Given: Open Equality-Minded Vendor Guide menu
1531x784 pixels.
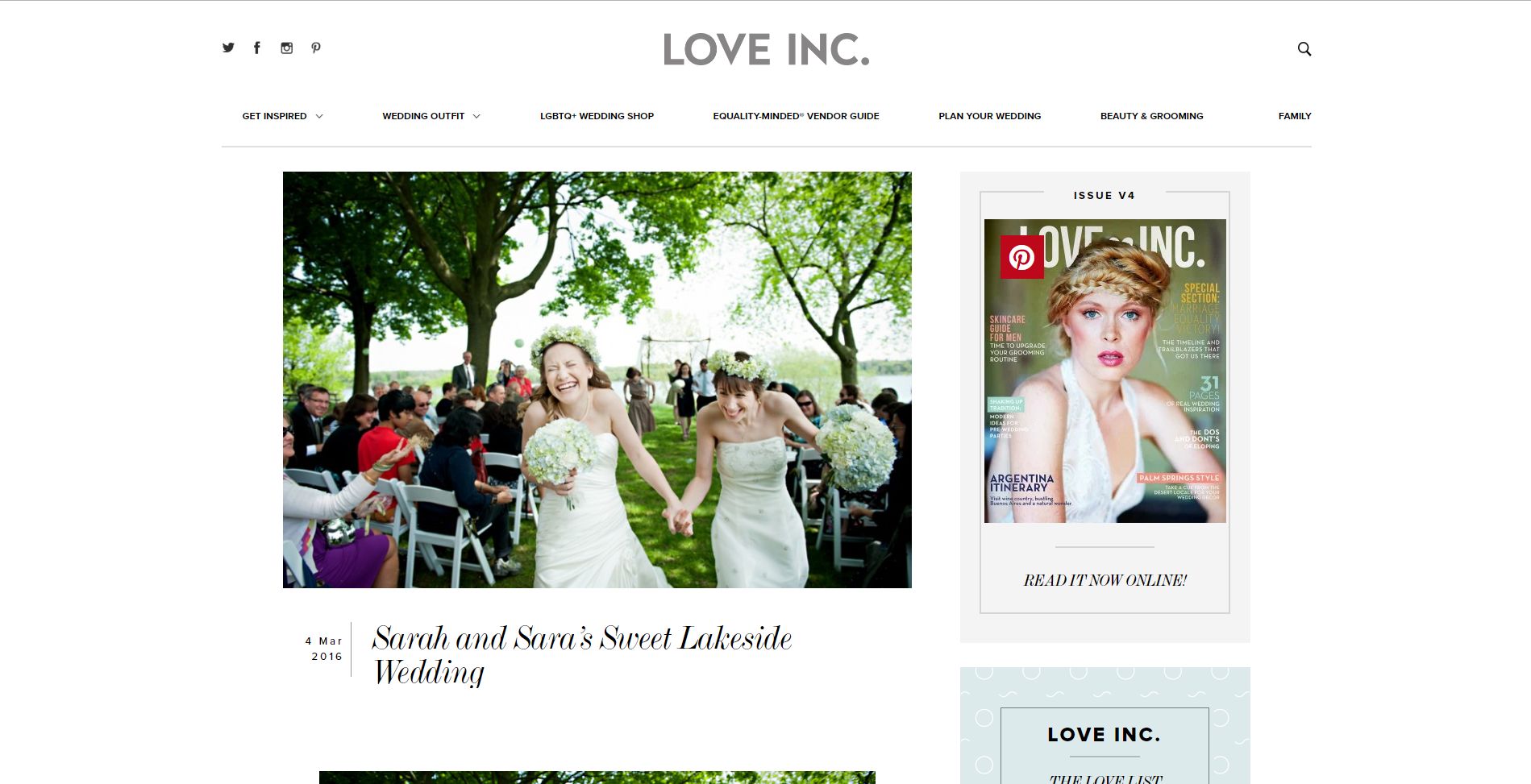Looking at the screenshot, I should (x=796, y=116).
